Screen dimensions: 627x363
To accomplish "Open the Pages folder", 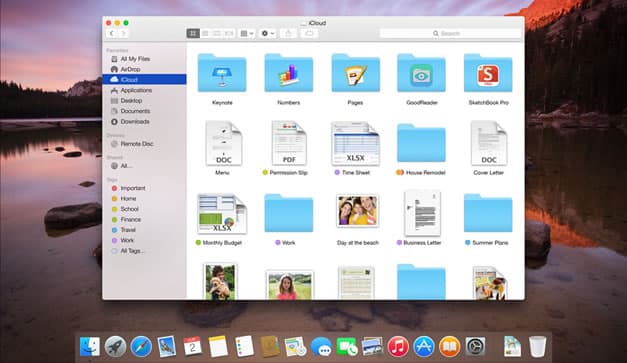I will tap(355, 73).
